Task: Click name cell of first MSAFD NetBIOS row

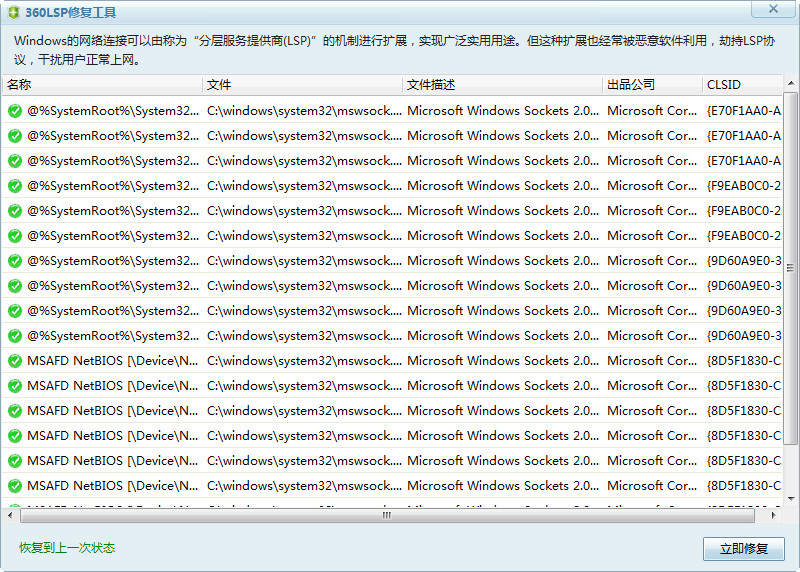Action: pyautogui.click(x=113, y=361)
